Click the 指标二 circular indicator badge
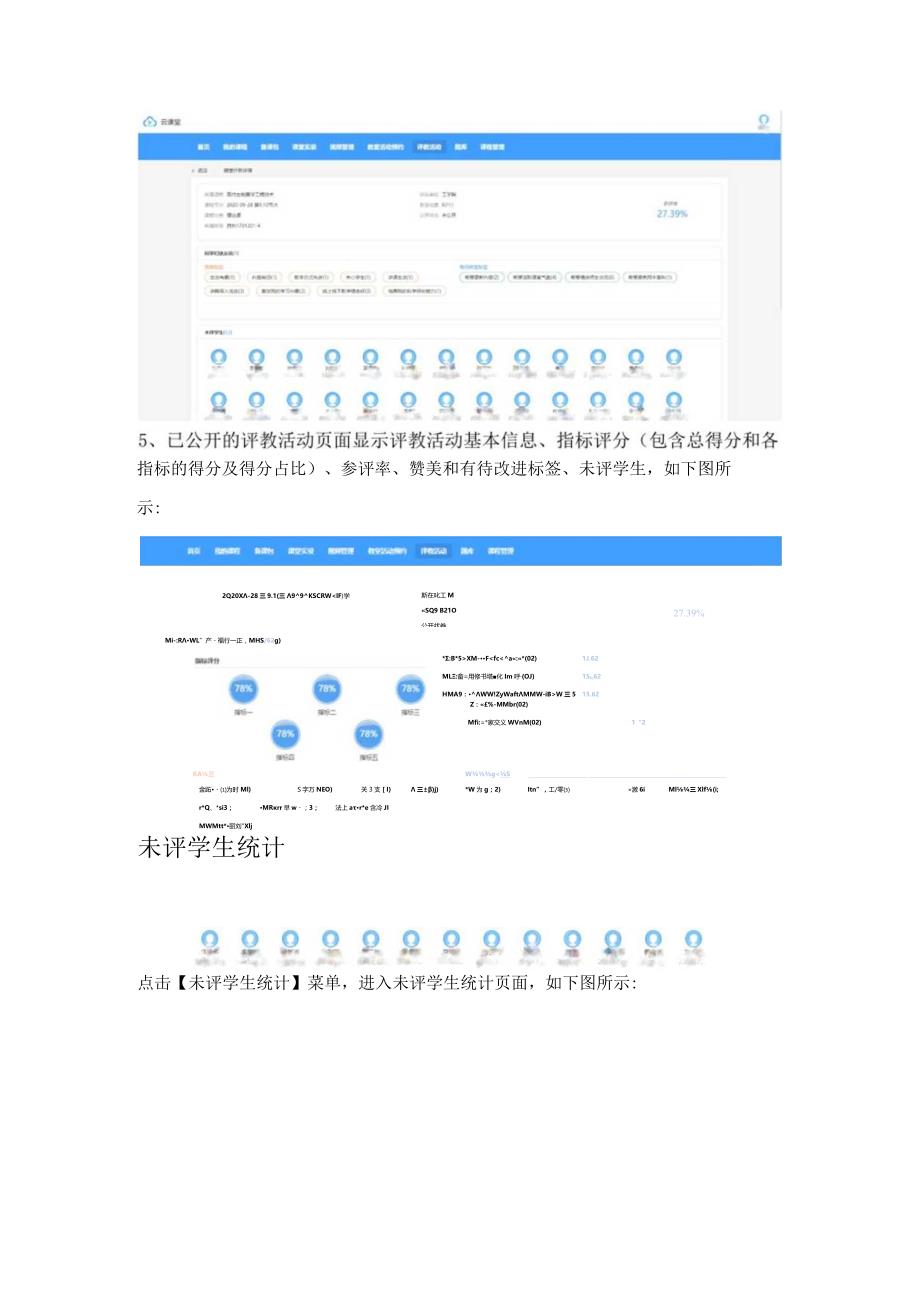Viewport: 920px width, 1301px height. (x=325, y=687)
